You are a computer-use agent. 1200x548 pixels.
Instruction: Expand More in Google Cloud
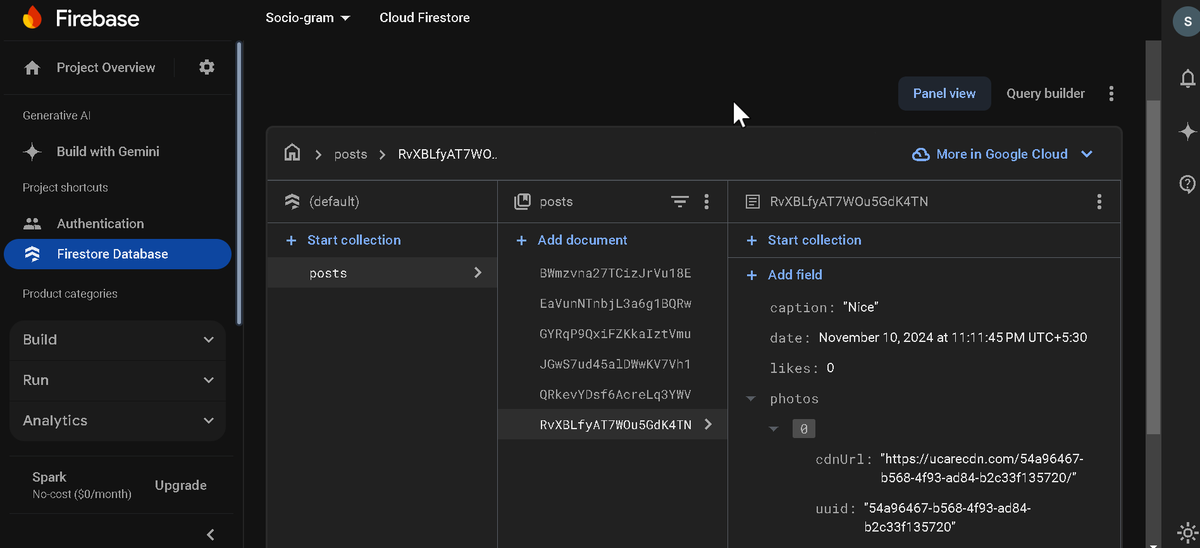pos(1087,154)
